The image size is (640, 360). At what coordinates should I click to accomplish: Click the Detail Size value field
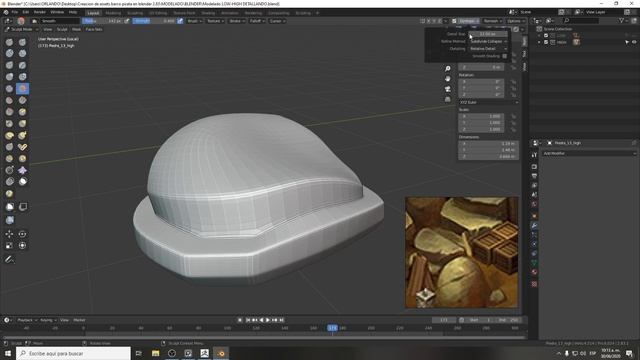coord(488,34)
